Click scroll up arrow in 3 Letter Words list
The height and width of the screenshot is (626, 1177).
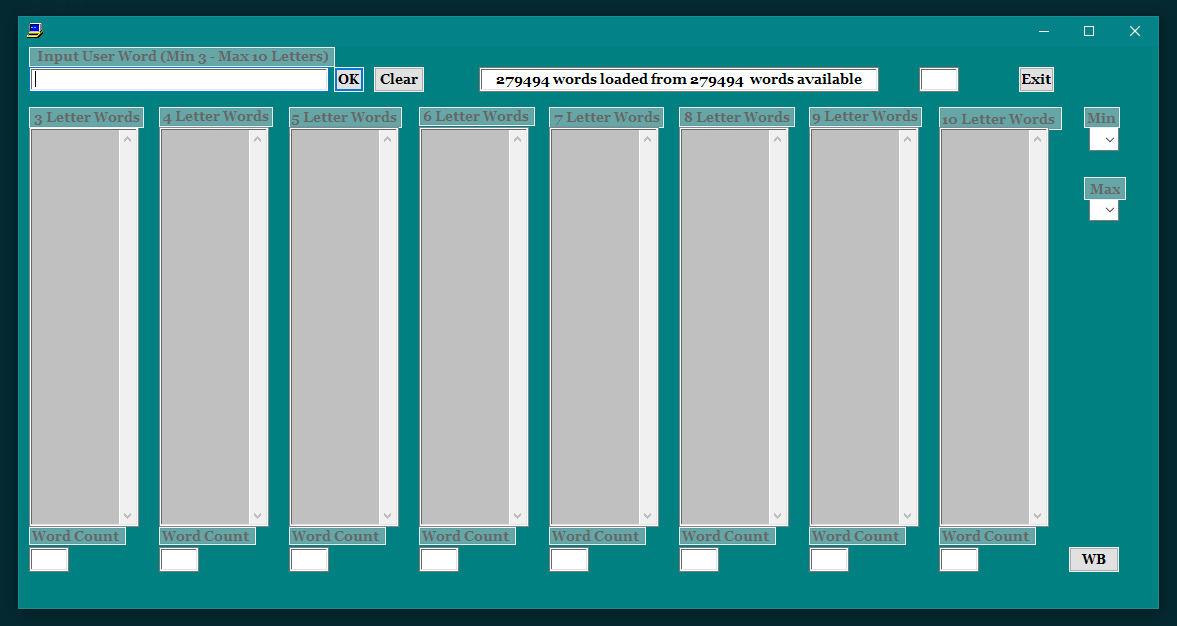pos(128,139)
